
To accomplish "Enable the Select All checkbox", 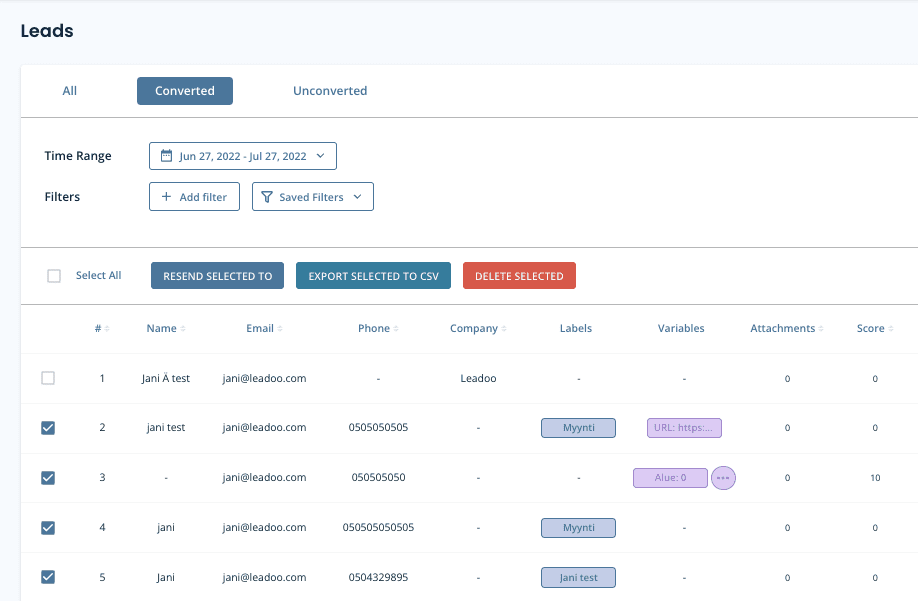I will pos(54,275).
